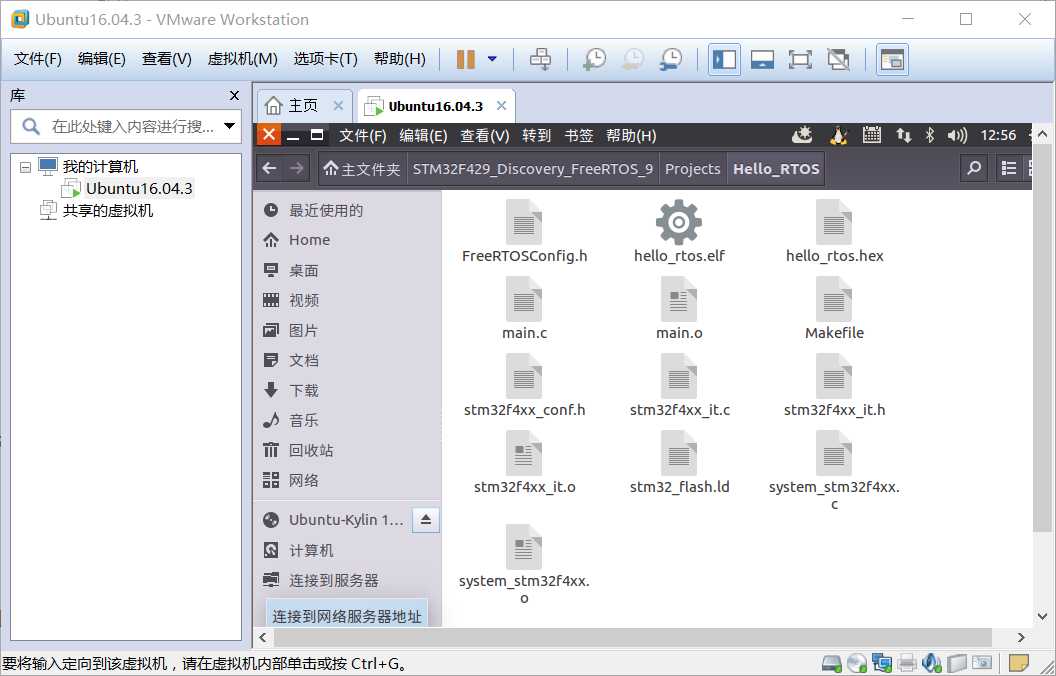Expand the library search dropdown arrow
The height and width of the screenshot is (676, 1056).
[229, 126]
